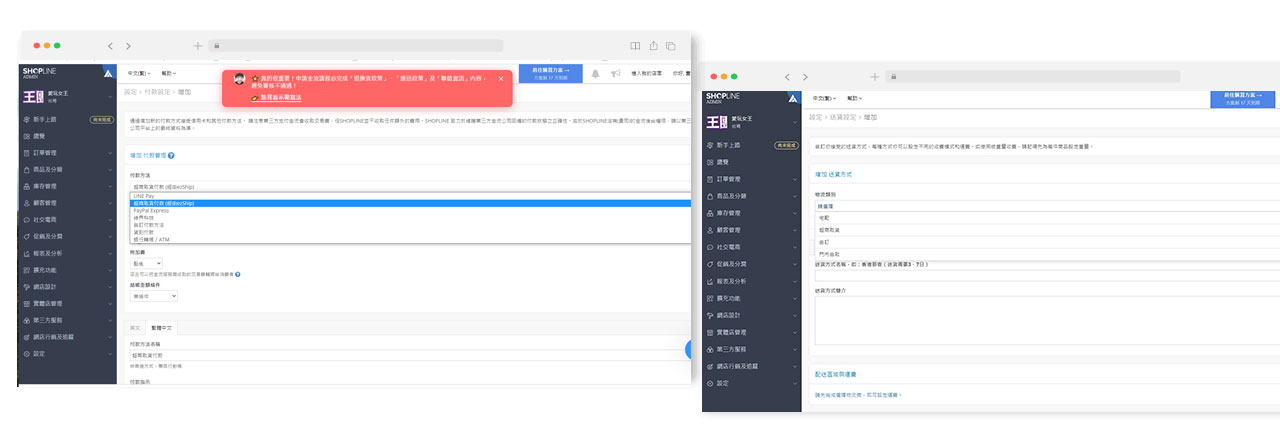Select LINE Pay from payment method list

click(147, 196)
